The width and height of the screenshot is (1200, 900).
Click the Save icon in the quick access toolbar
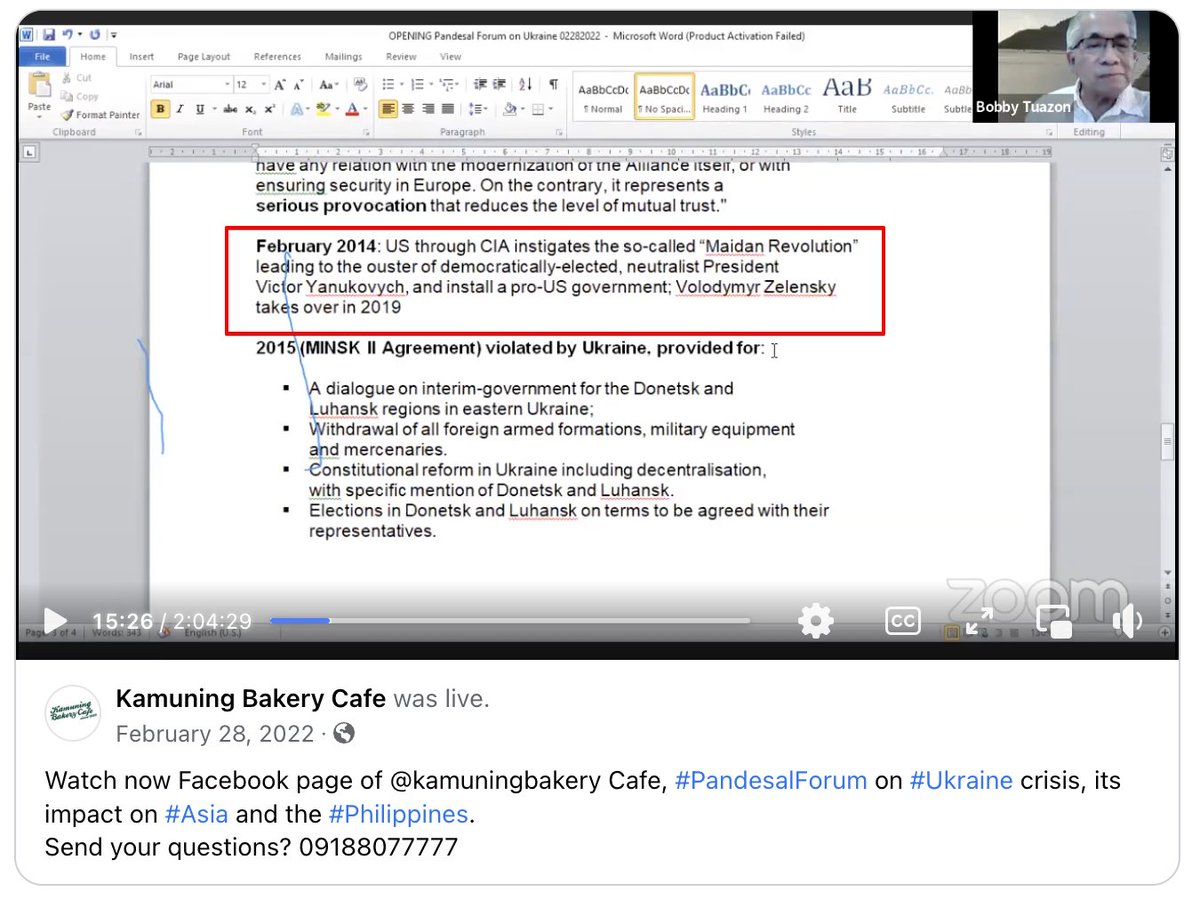pos(49,34)
